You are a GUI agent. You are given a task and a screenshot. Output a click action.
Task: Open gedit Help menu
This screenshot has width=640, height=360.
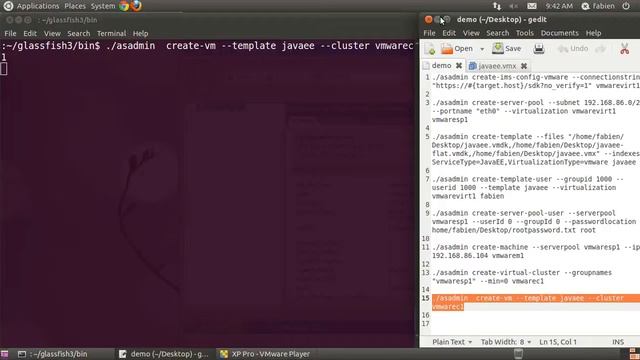pos(593,33)
